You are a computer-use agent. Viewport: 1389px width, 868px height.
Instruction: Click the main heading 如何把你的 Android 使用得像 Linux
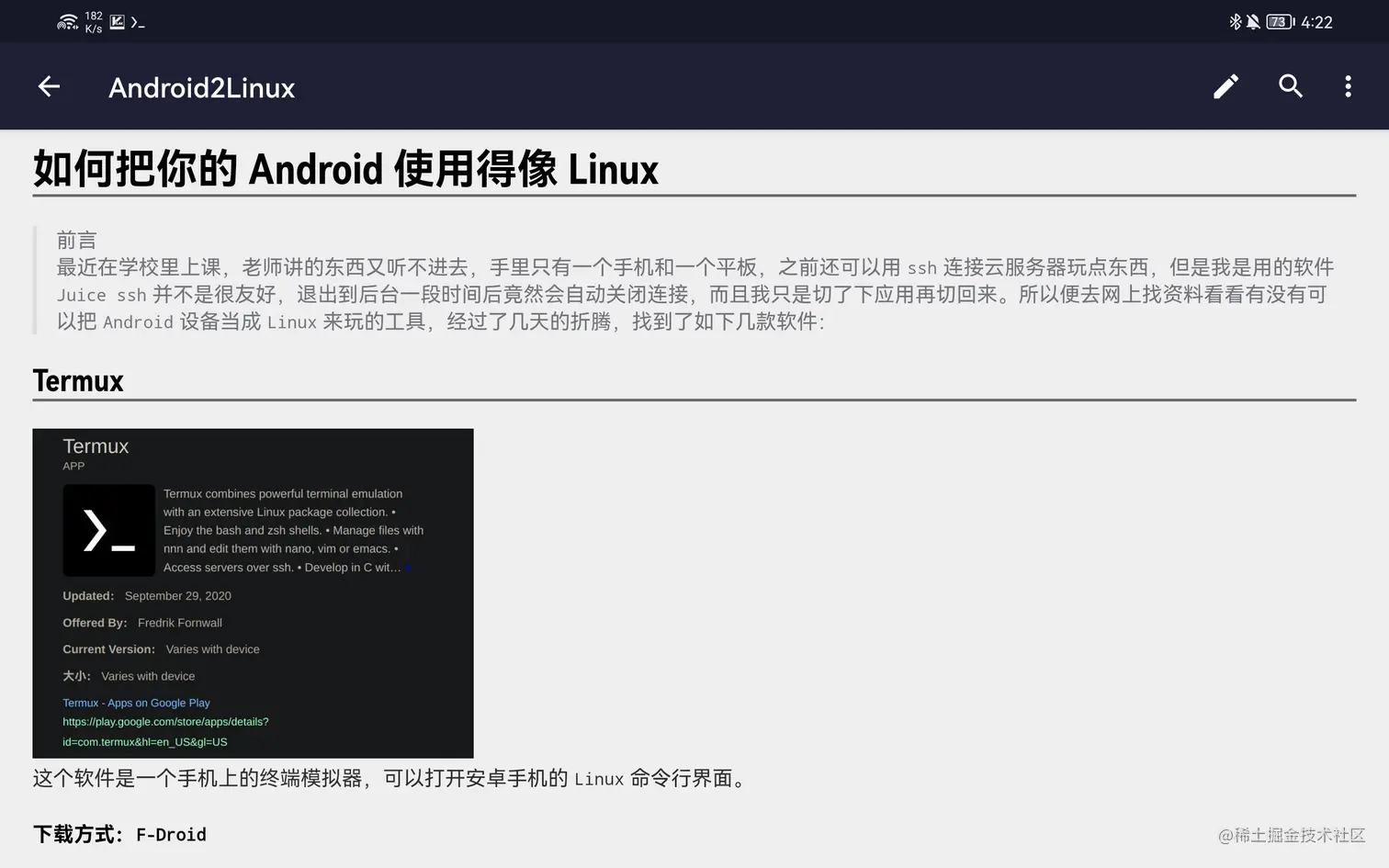tap(345, 170)
